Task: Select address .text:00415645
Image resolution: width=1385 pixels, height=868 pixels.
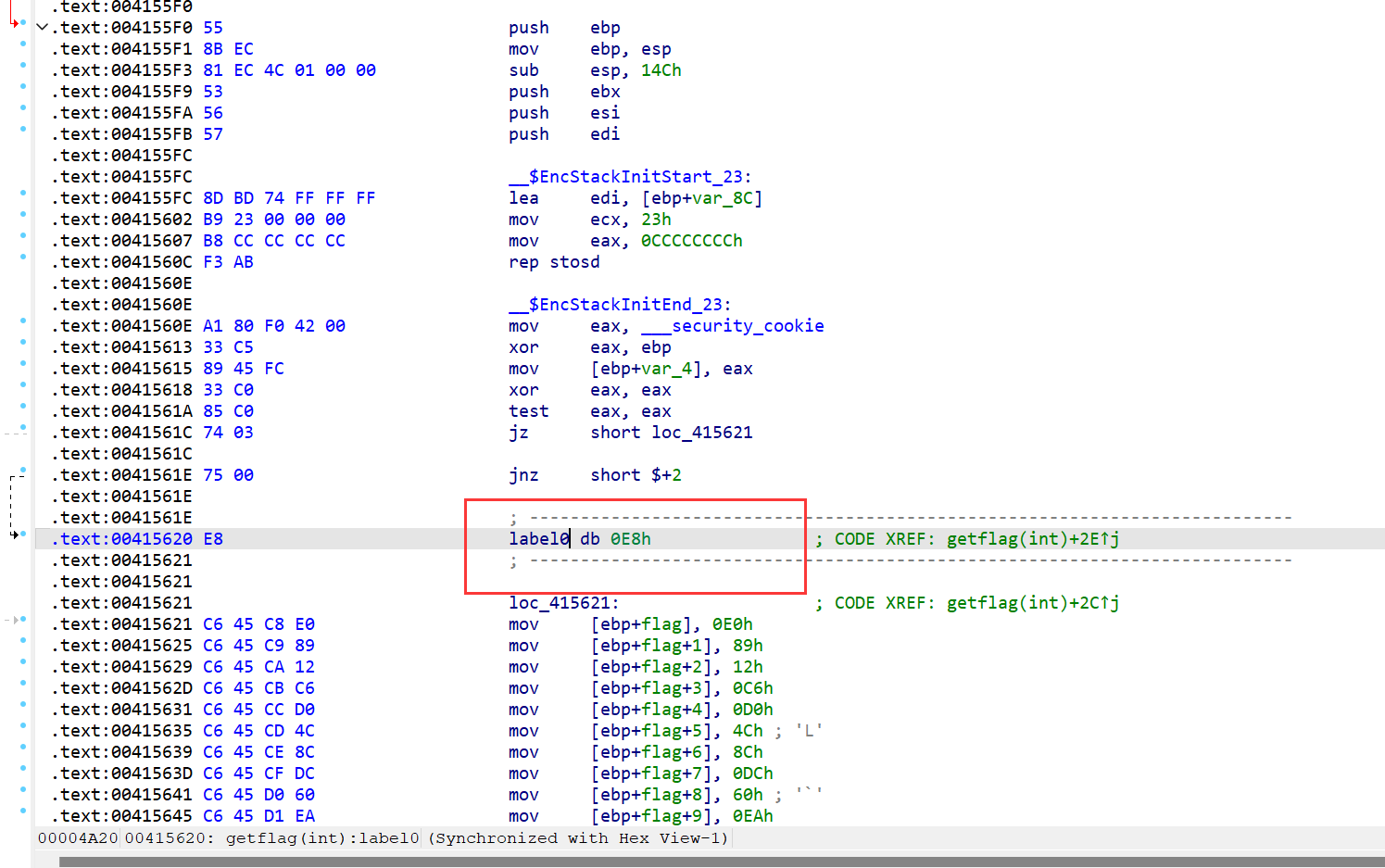Action: point(123,816)
